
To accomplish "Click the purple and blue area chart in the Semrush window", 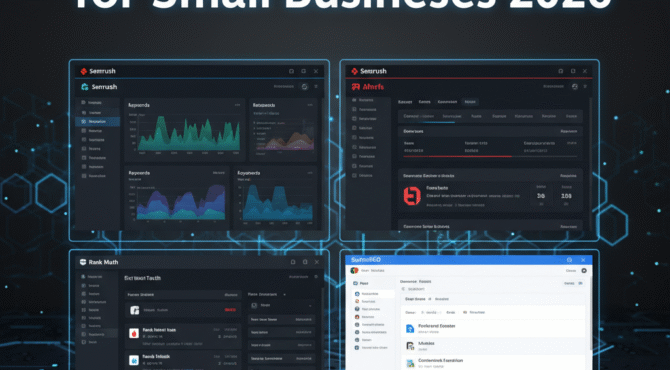I will (x=182, y=203).
